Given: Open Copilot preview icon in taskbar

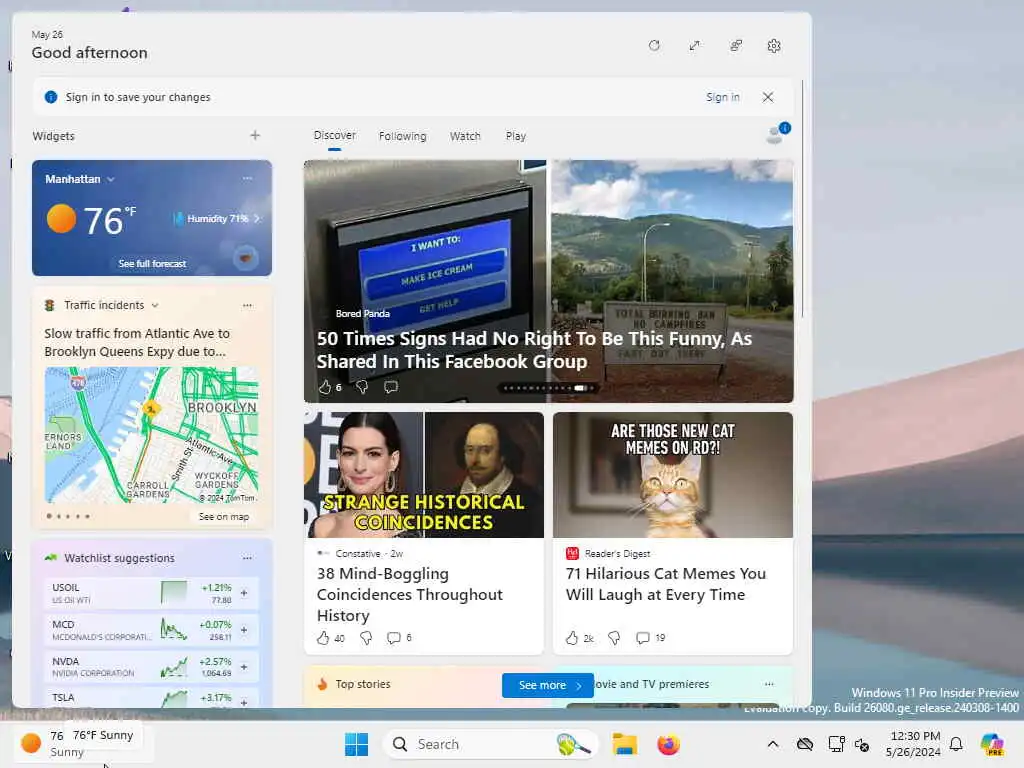Looking at the screenshot, I should 993,744.
